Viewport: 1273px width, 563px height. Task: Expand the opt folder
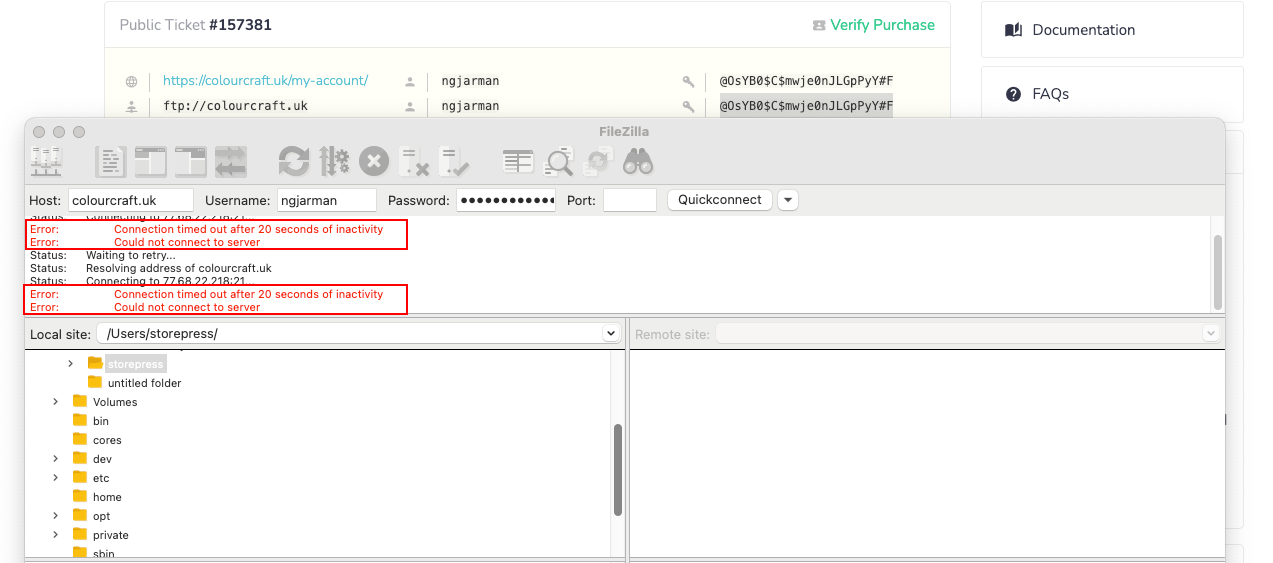point(56,516)
